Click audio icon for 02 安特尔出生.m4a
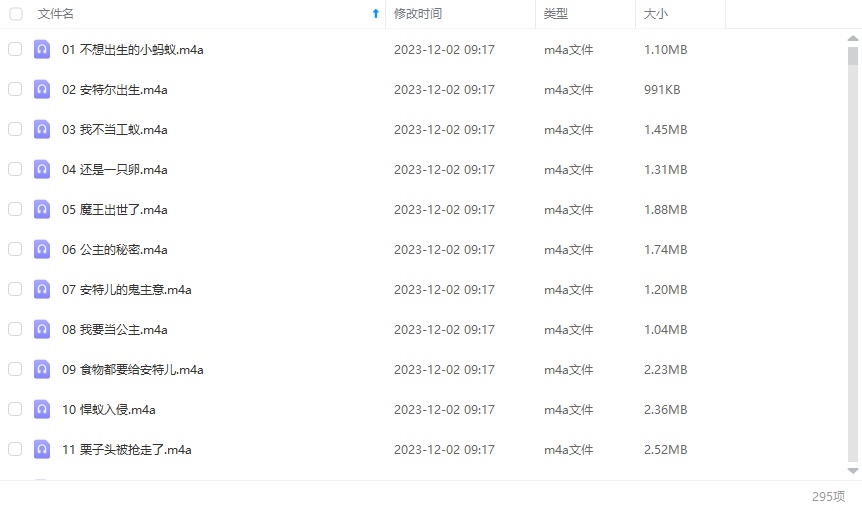Viewport: 862px width, 511px height. [42, 89]
